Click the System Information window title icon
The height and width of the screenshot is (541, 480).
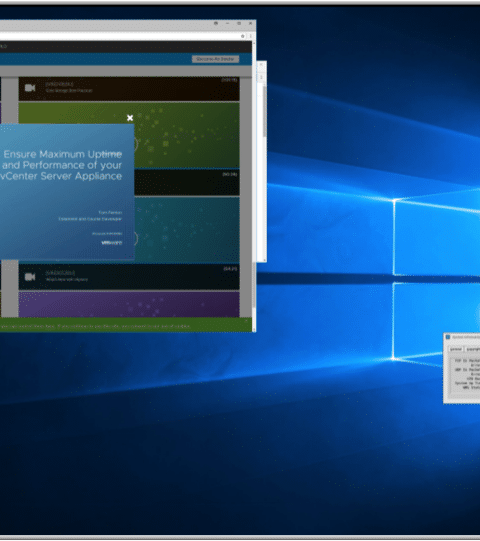click(x=448, y=337)
